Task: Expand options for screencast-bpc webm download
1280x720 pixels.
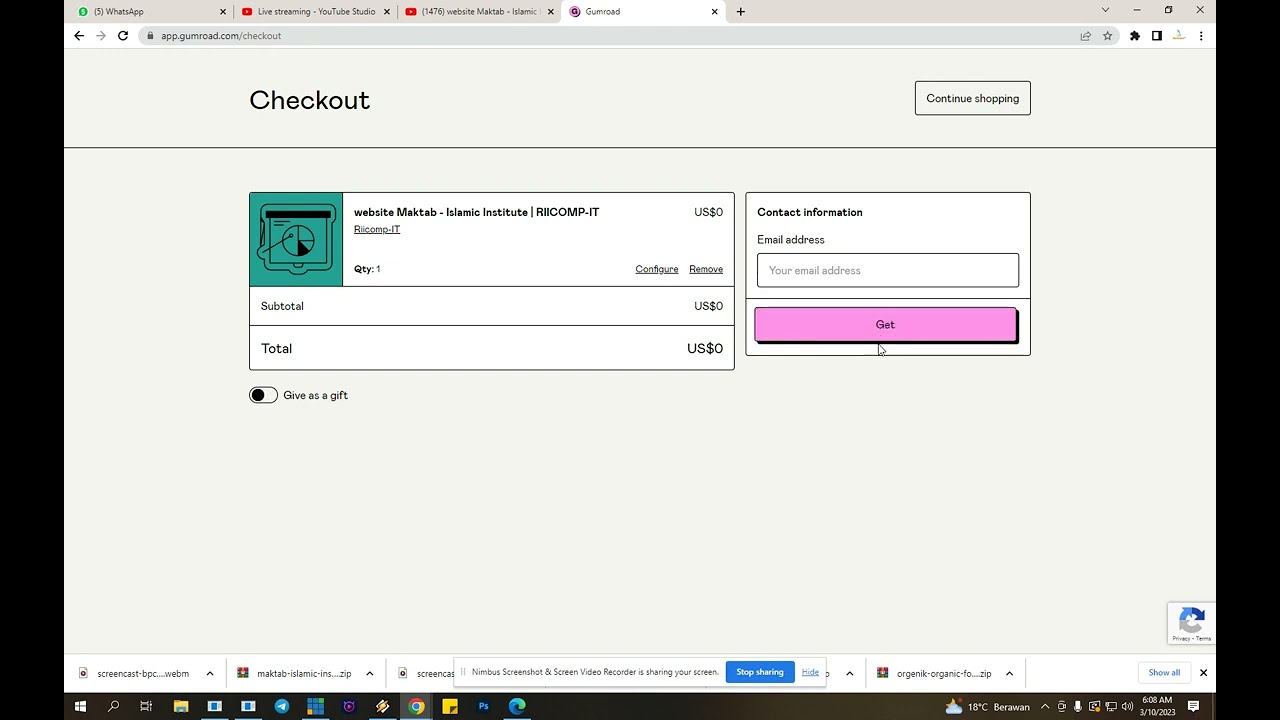Action: coord(210,674)
